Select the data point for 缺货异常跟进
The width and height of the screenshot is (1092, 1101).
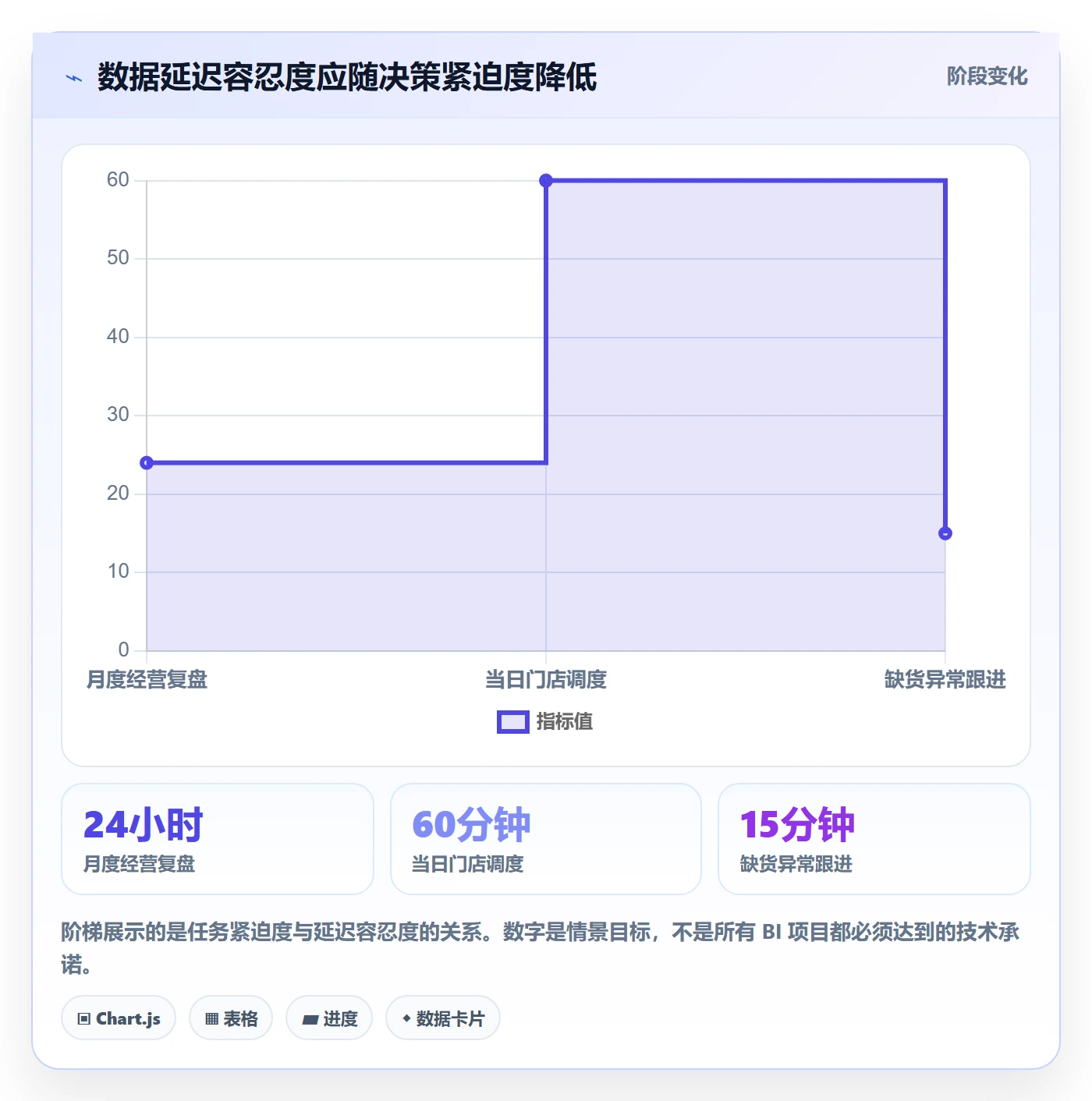pos(945,533)
